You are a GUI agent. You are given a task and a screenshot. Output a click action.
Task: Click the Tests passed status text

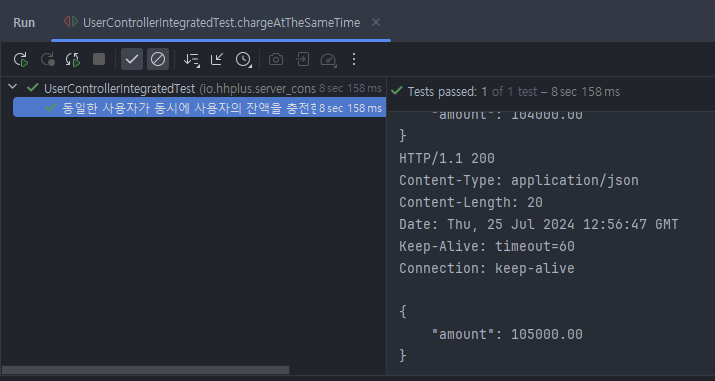click(x=513, y=92)
